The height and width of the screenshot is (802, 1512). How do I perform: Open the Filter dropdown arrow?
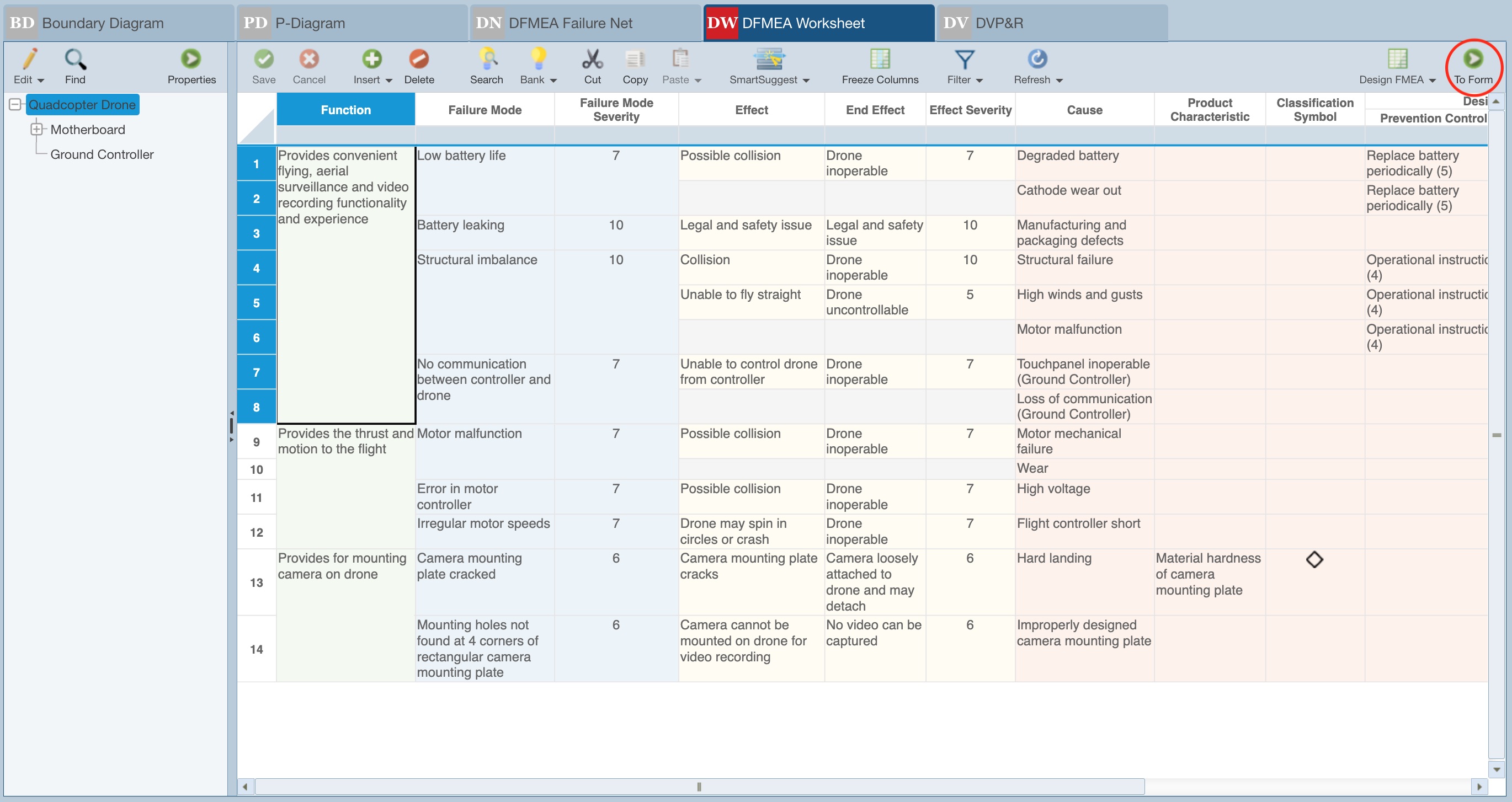point(979,81)
